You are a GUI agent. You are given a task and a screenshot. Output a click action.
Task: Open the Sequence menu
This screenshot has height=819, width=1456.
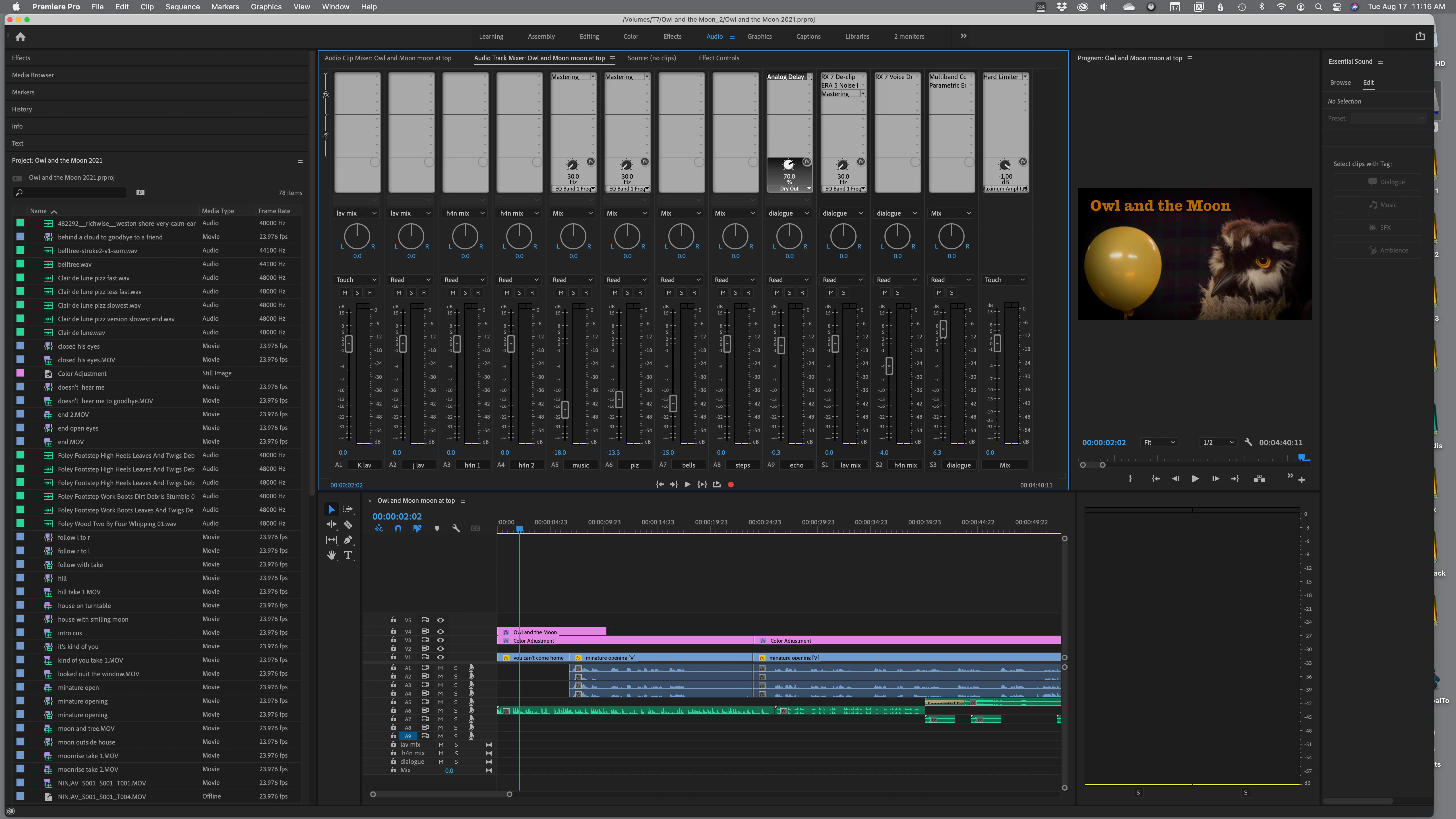coord(182,7)
